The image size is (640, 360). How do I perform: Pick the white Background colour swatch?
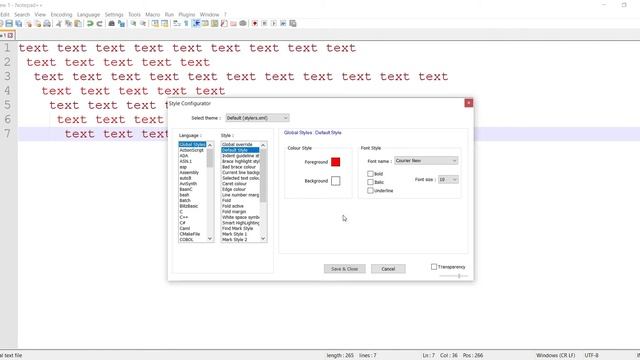click(336, 181)
